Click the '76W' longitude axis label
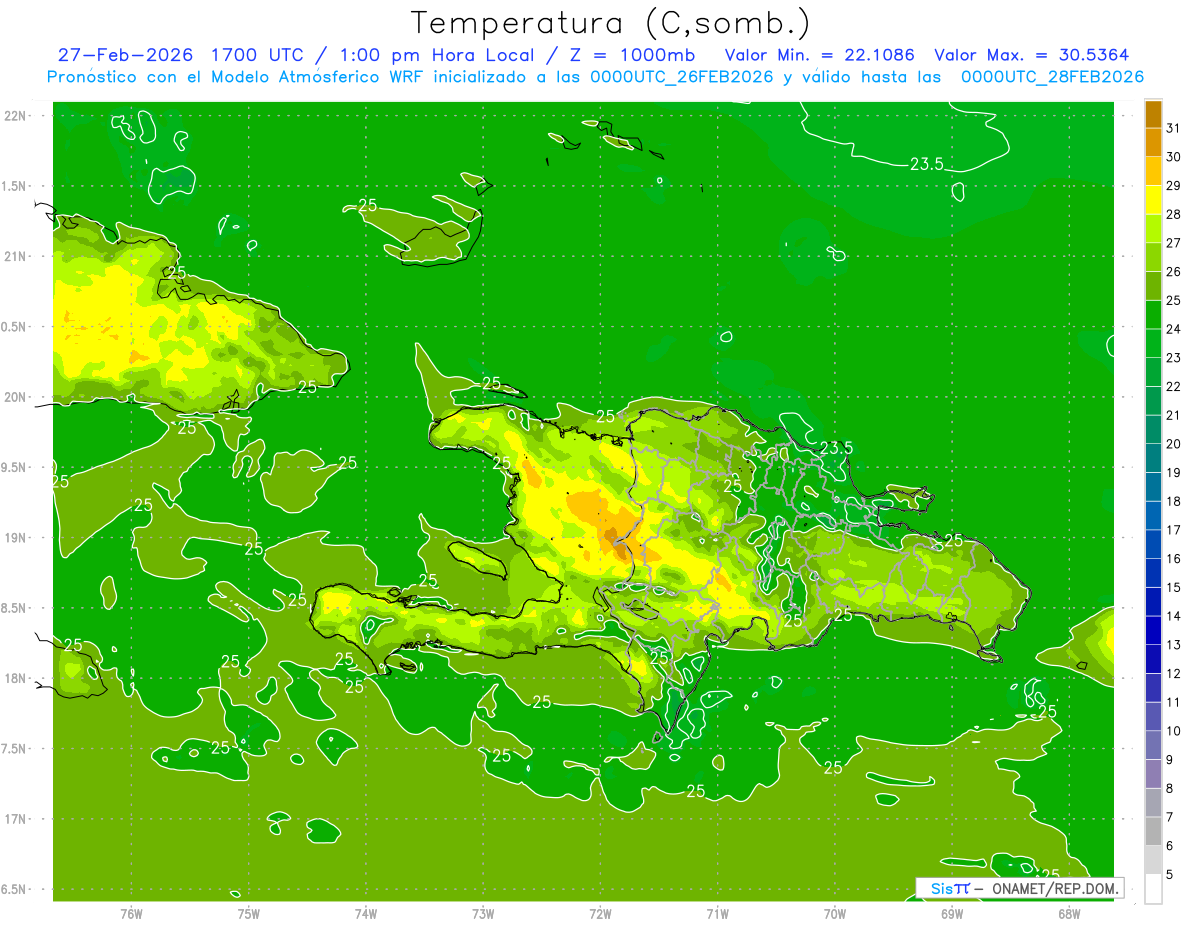The image size is (1200, 927). tap(131, 913)
